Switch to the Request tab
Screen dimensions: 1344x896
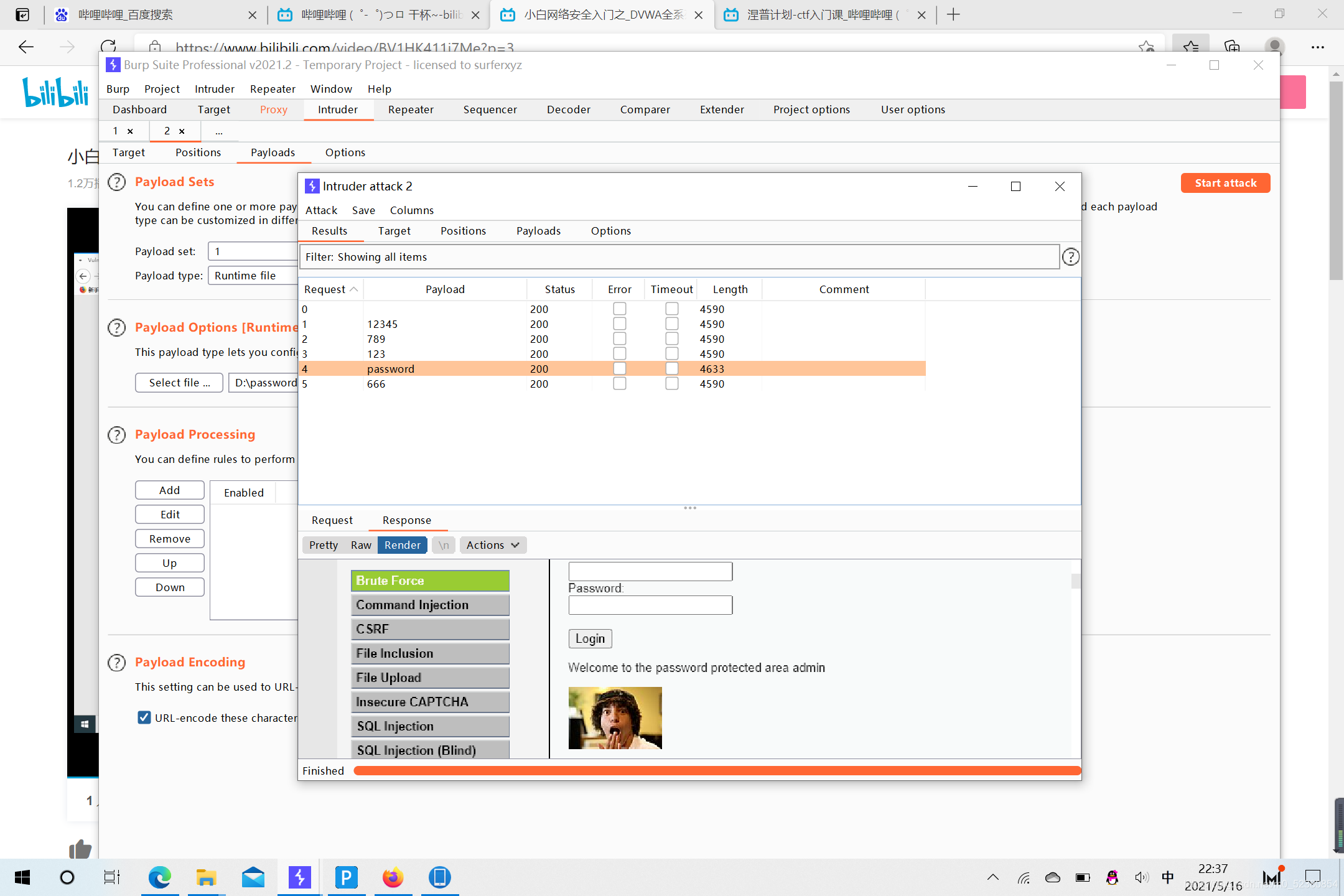pos(332,520)
